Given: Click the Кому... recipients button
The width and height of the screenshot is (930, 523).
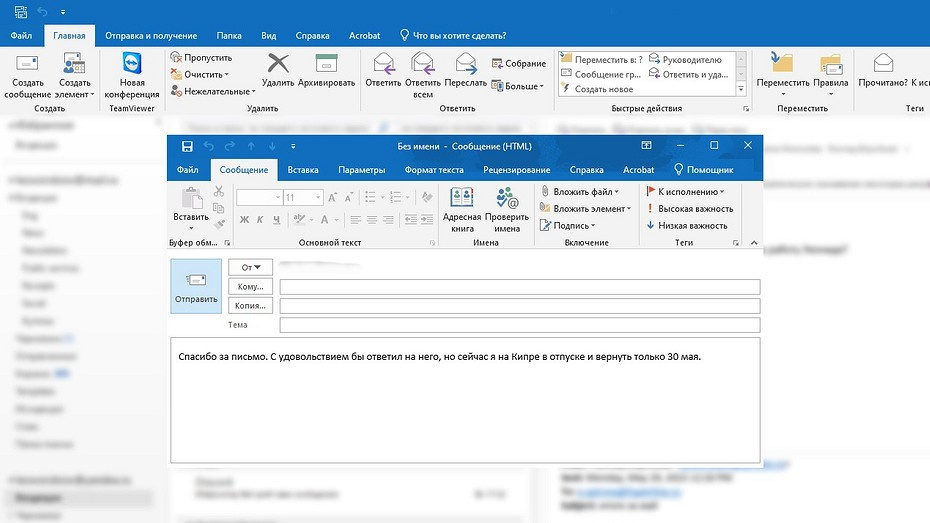Looking at the screenshot, I should pos(250,287).
